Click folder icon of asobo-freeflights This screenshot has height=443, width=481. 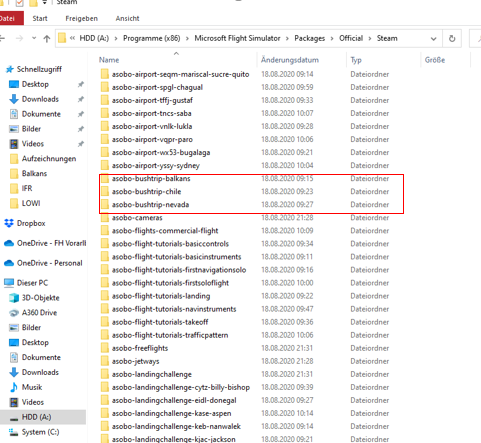[x=105, y=348]
